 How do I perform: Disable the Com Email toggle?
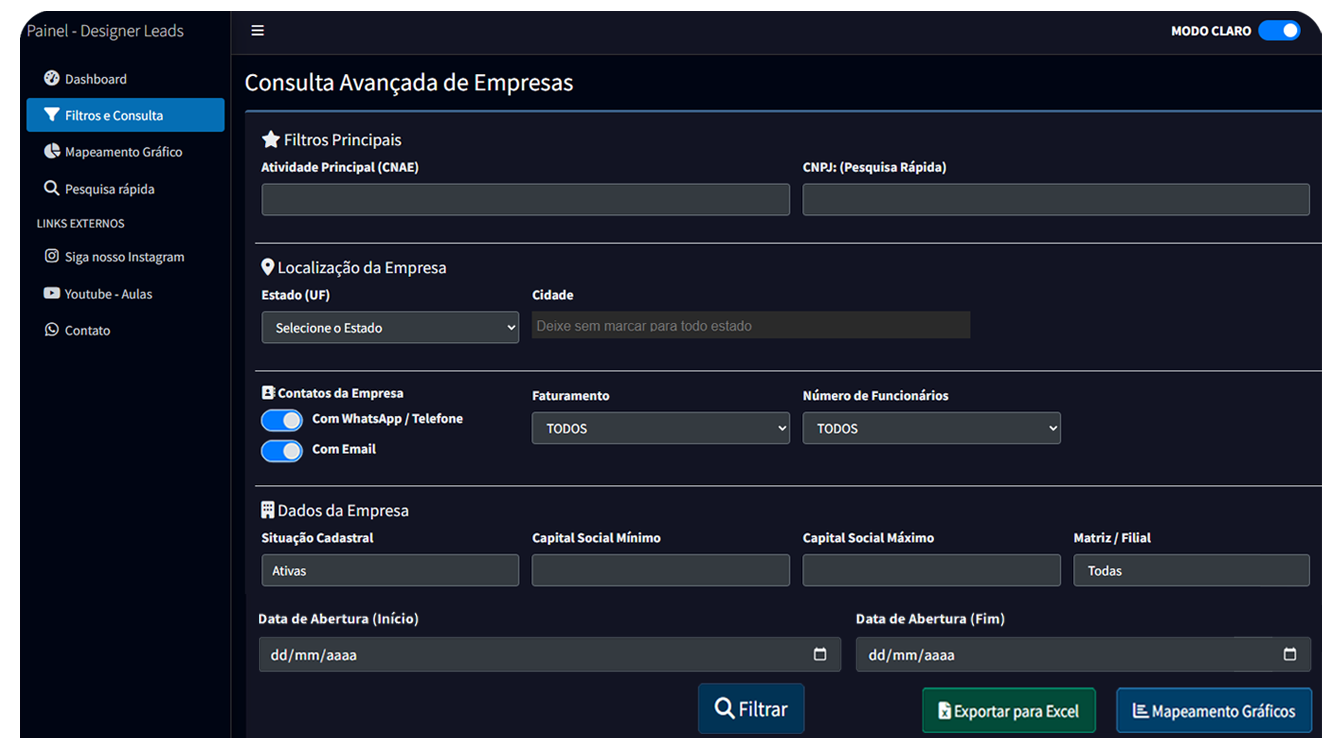(x=281, y=451)
